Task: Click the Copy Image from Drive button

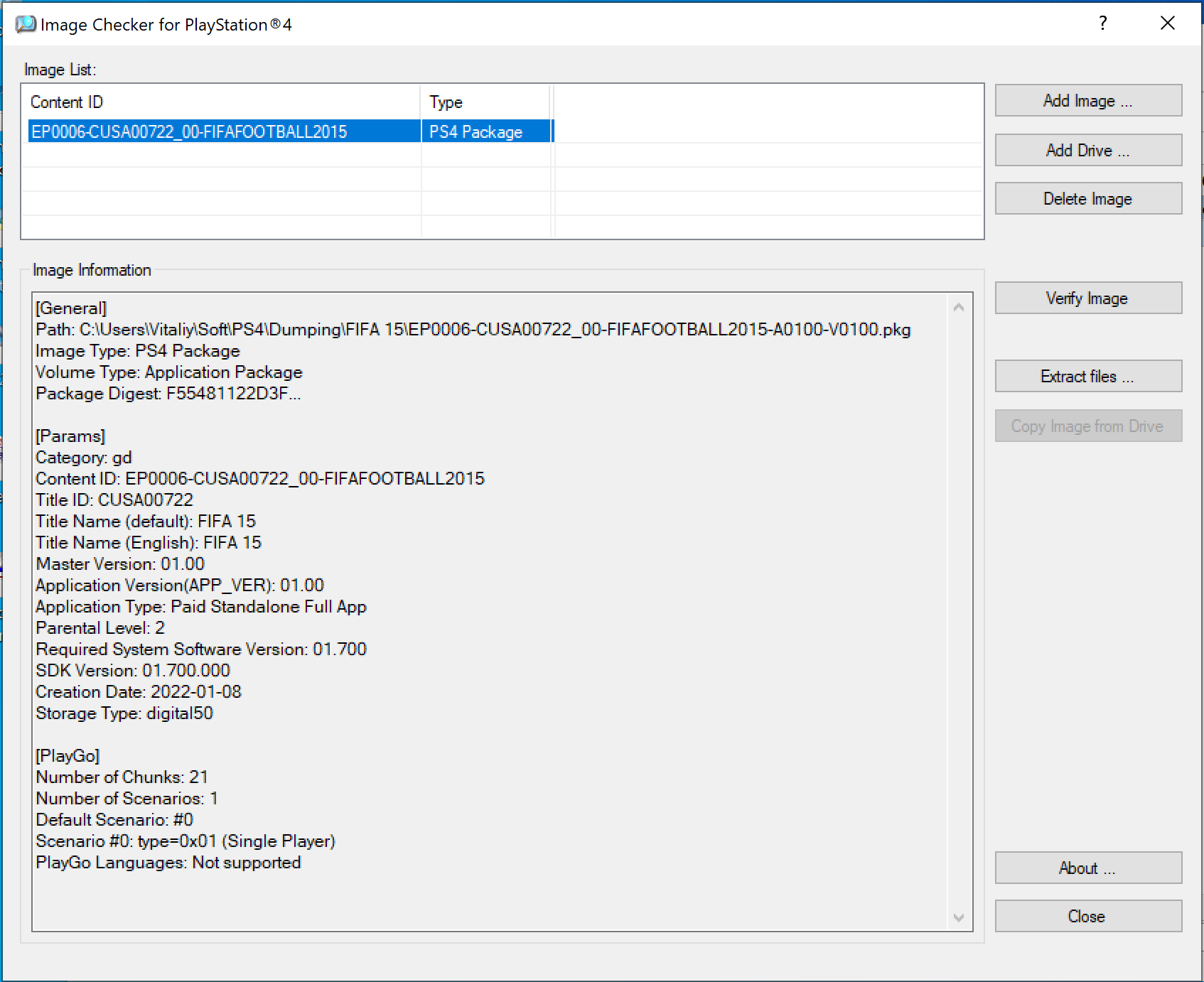Action: [1088, 426]
